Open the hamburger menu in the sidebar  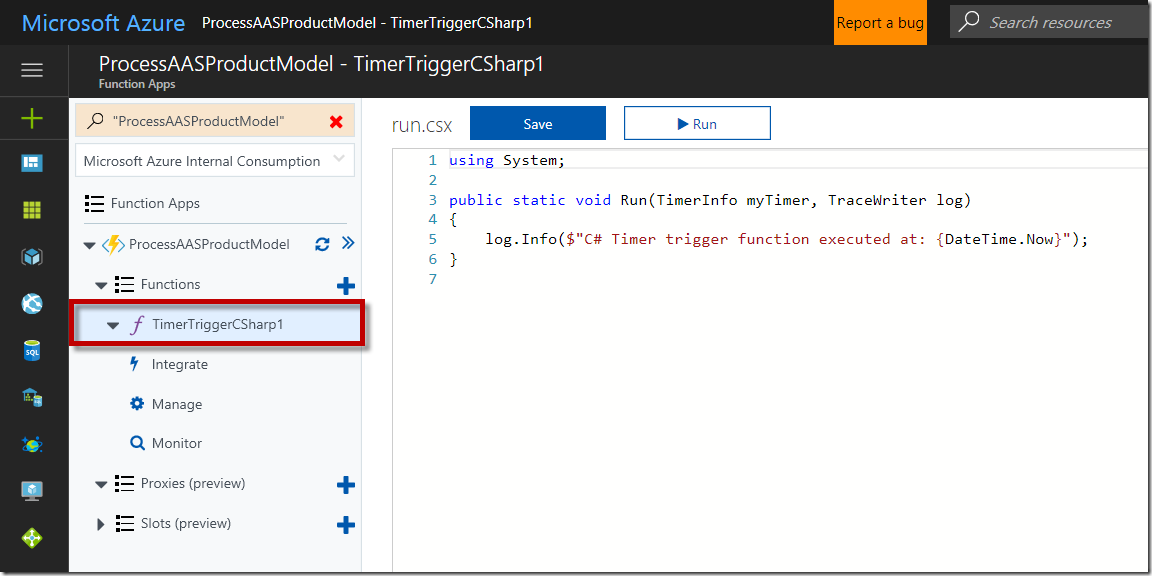pos(32,70)
